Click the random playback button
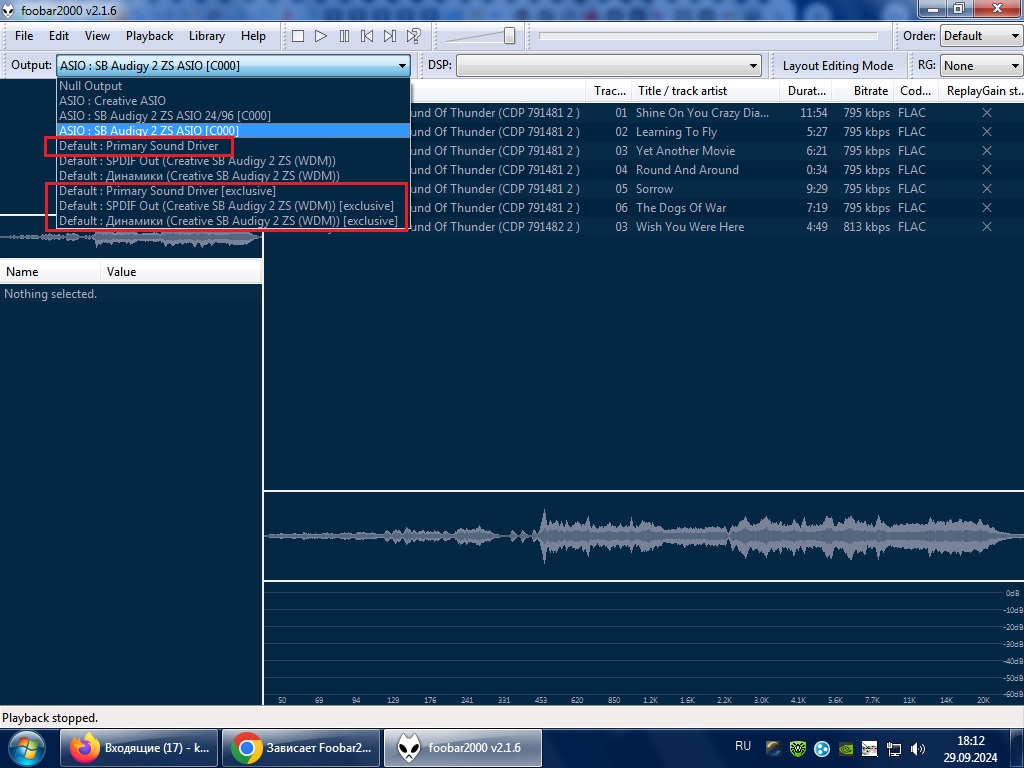 [x=413, y=36]
